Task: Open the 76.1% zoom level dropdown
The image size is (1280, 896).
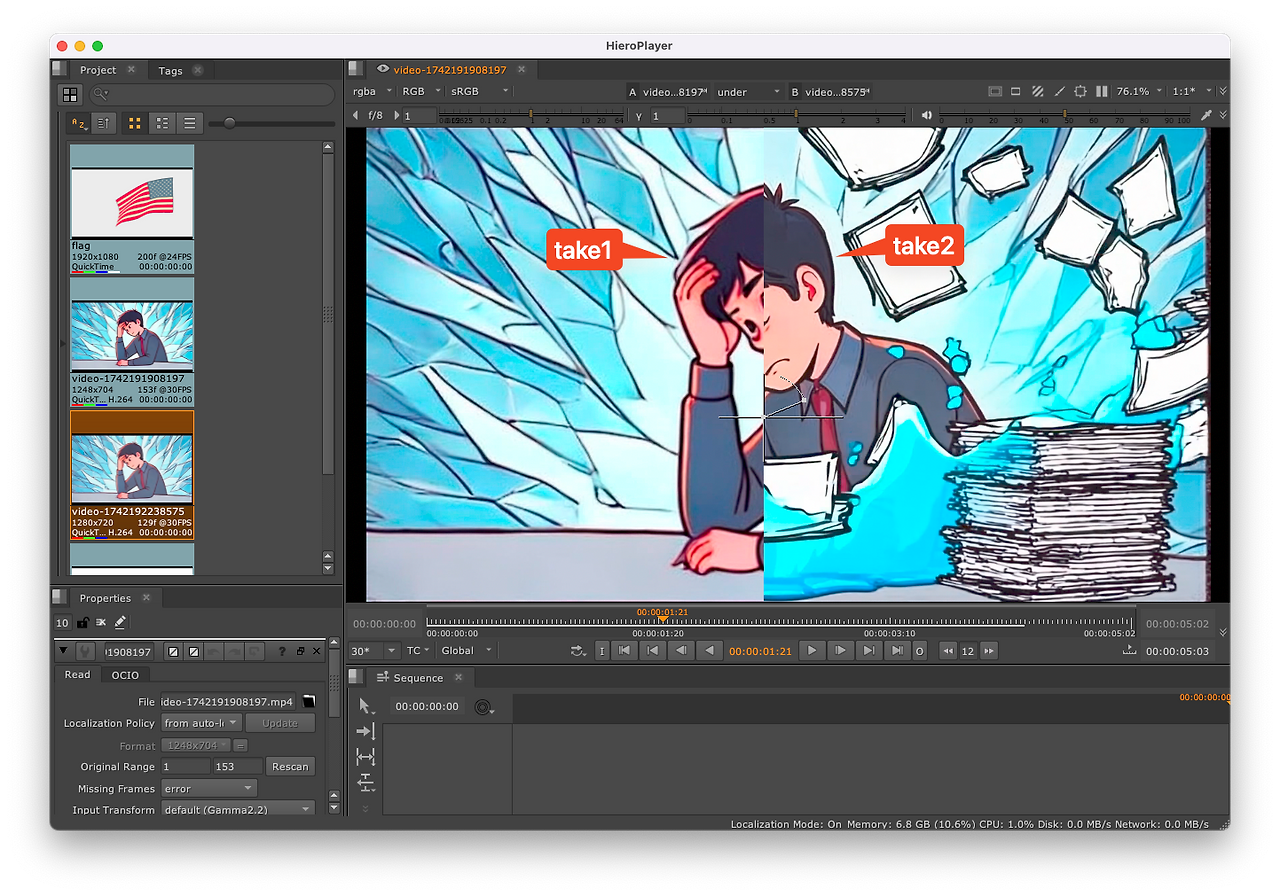Action: tap(1139, 91)
